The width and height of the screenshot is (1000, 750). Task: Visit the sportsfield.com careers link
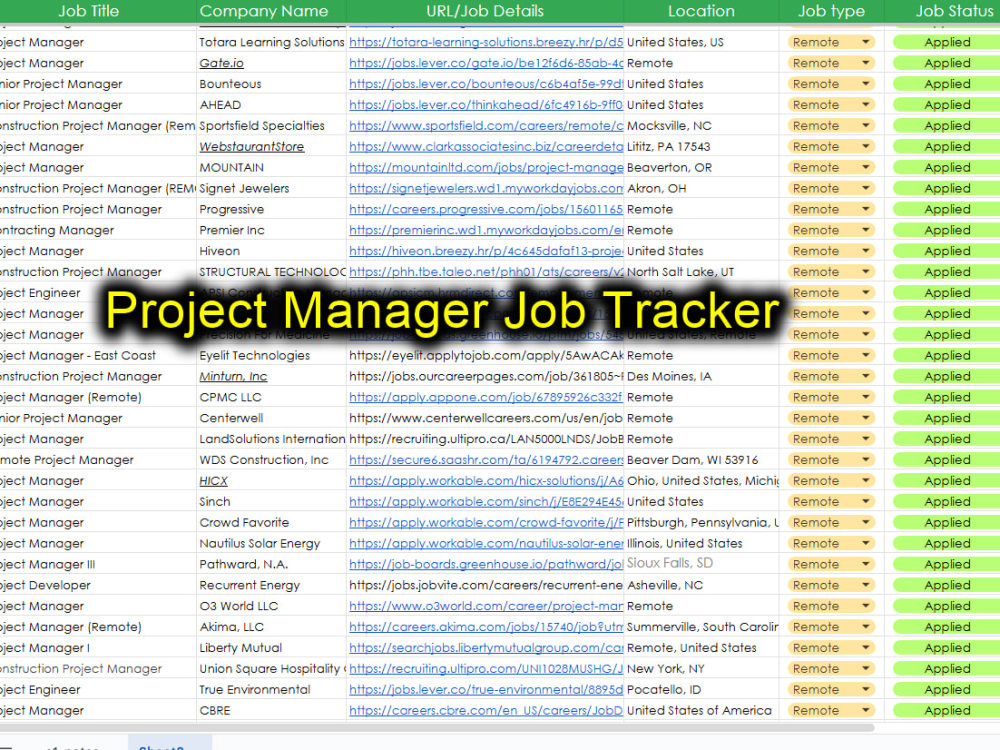click(x=486, y=126)
